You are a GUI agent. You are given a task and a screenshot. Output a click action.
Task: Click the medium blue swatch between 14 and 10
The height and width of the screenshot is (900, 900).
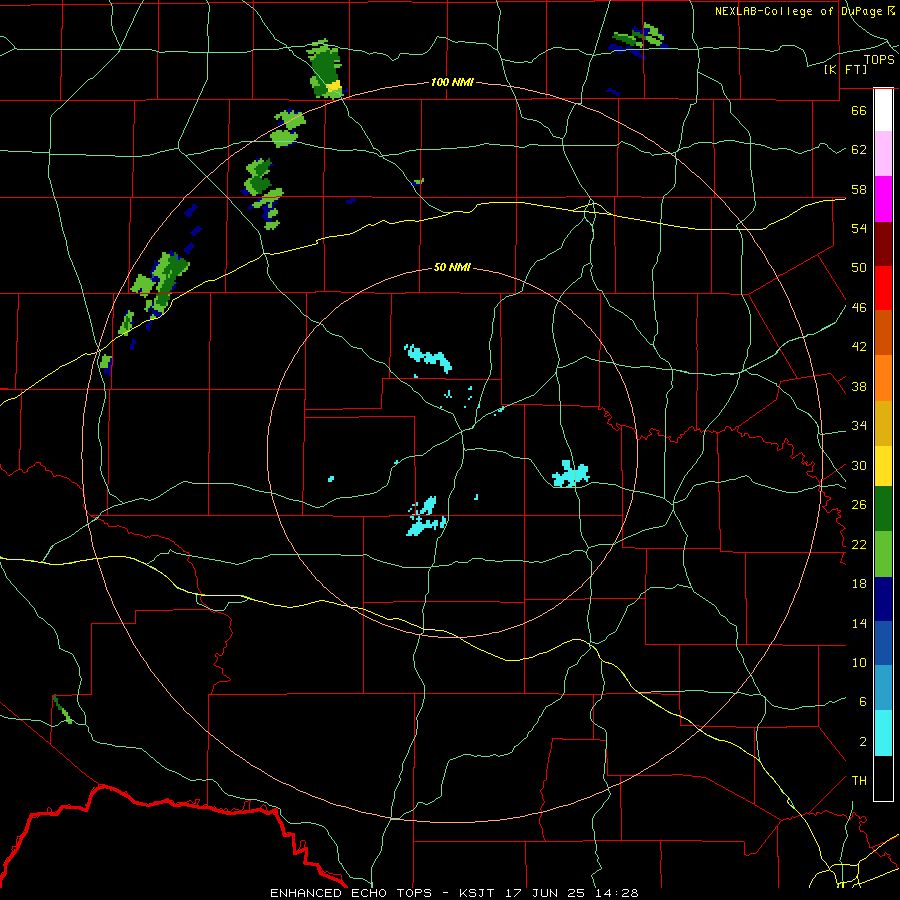click(883, 643)
